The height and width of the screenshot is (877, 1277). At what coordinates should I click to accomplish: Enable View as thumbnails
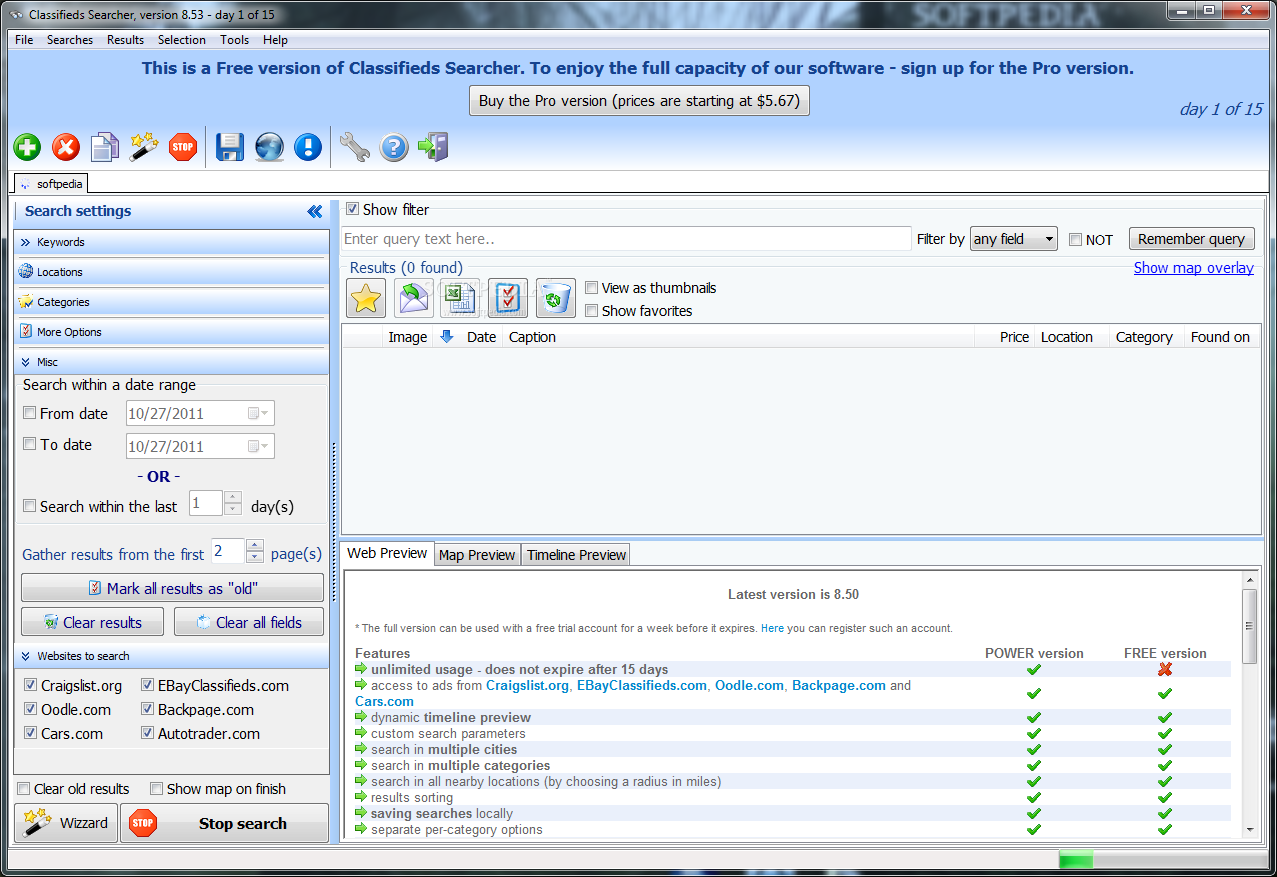(592, 288)
